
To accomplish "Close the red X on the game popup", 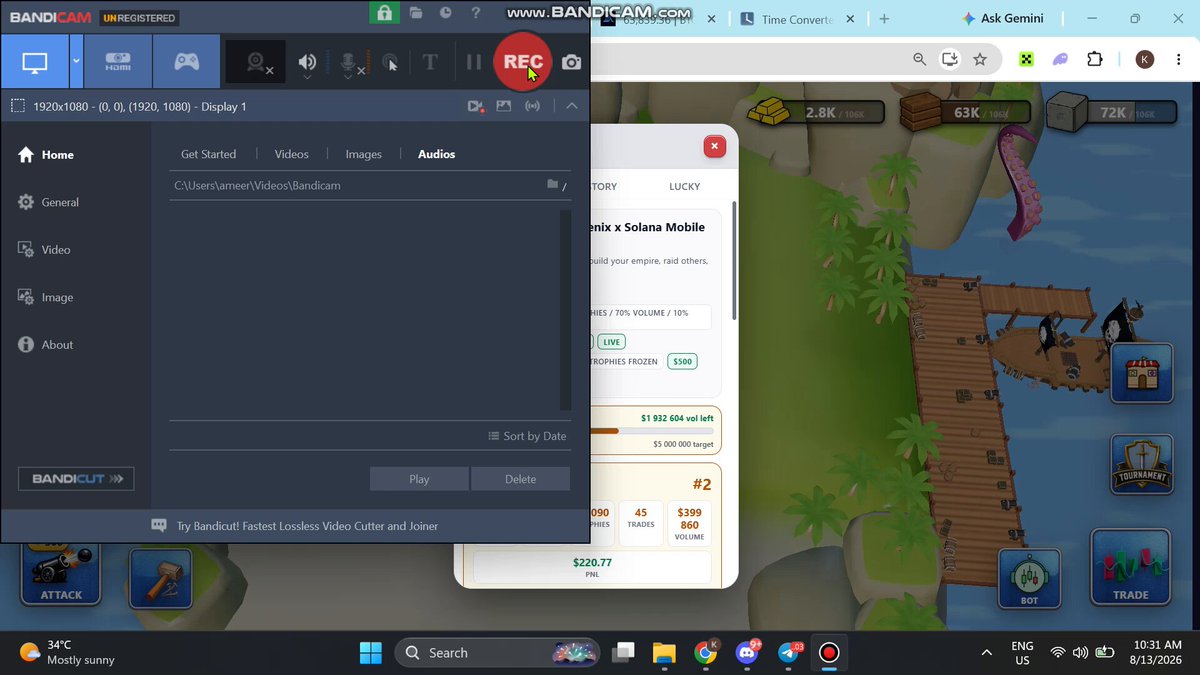I will [714, 146].
